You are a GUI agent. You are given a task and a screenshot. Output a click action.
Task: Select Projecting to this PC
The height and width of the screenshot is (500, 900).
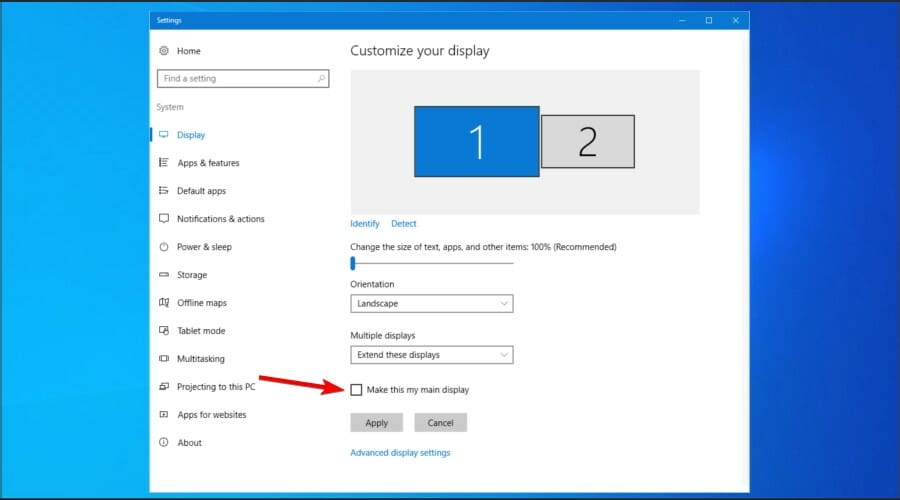tap(216, 387)
